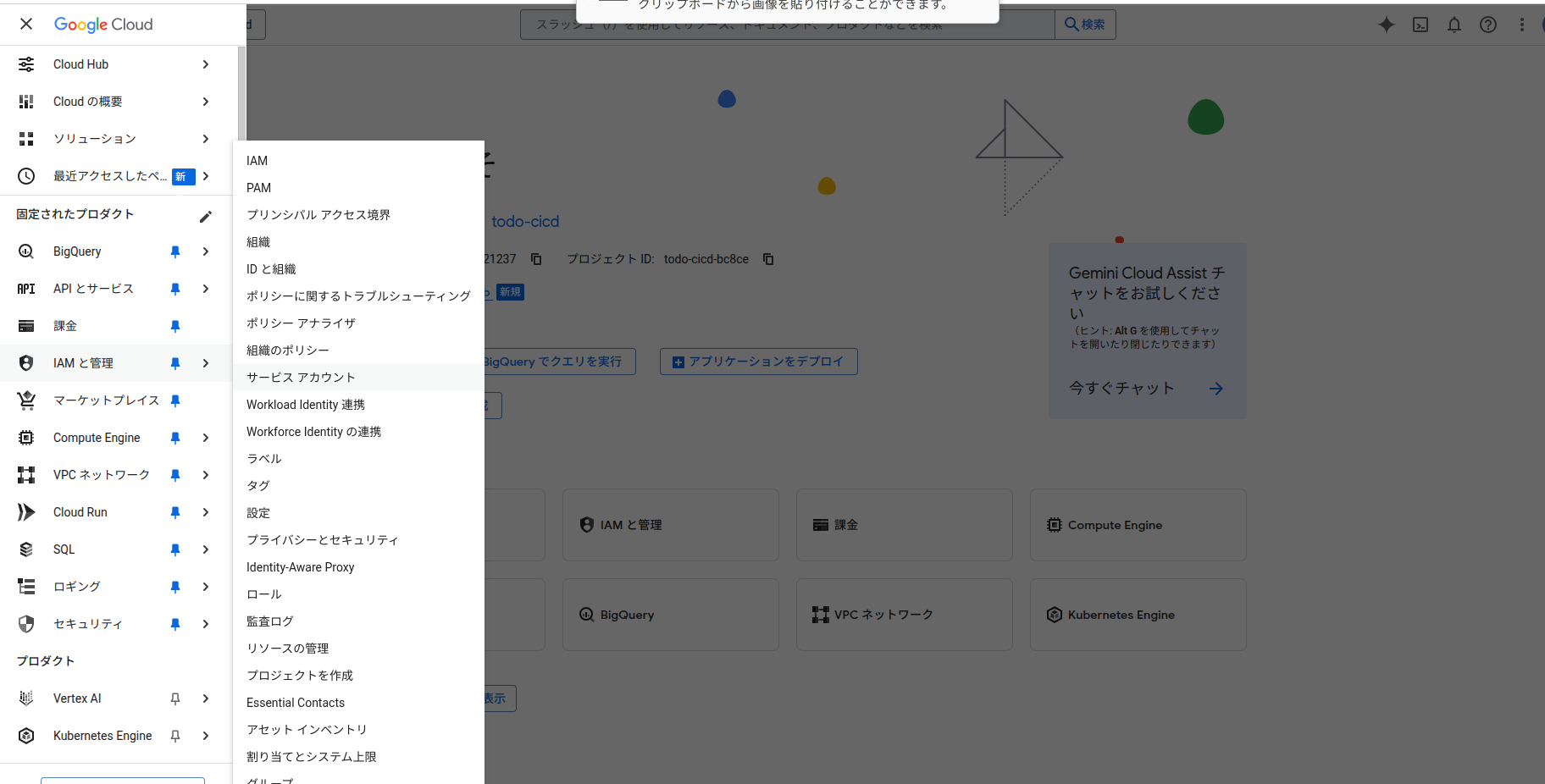
Task: Expand Vertex AI submenu chevron
Action: click(x=206, y=698)
